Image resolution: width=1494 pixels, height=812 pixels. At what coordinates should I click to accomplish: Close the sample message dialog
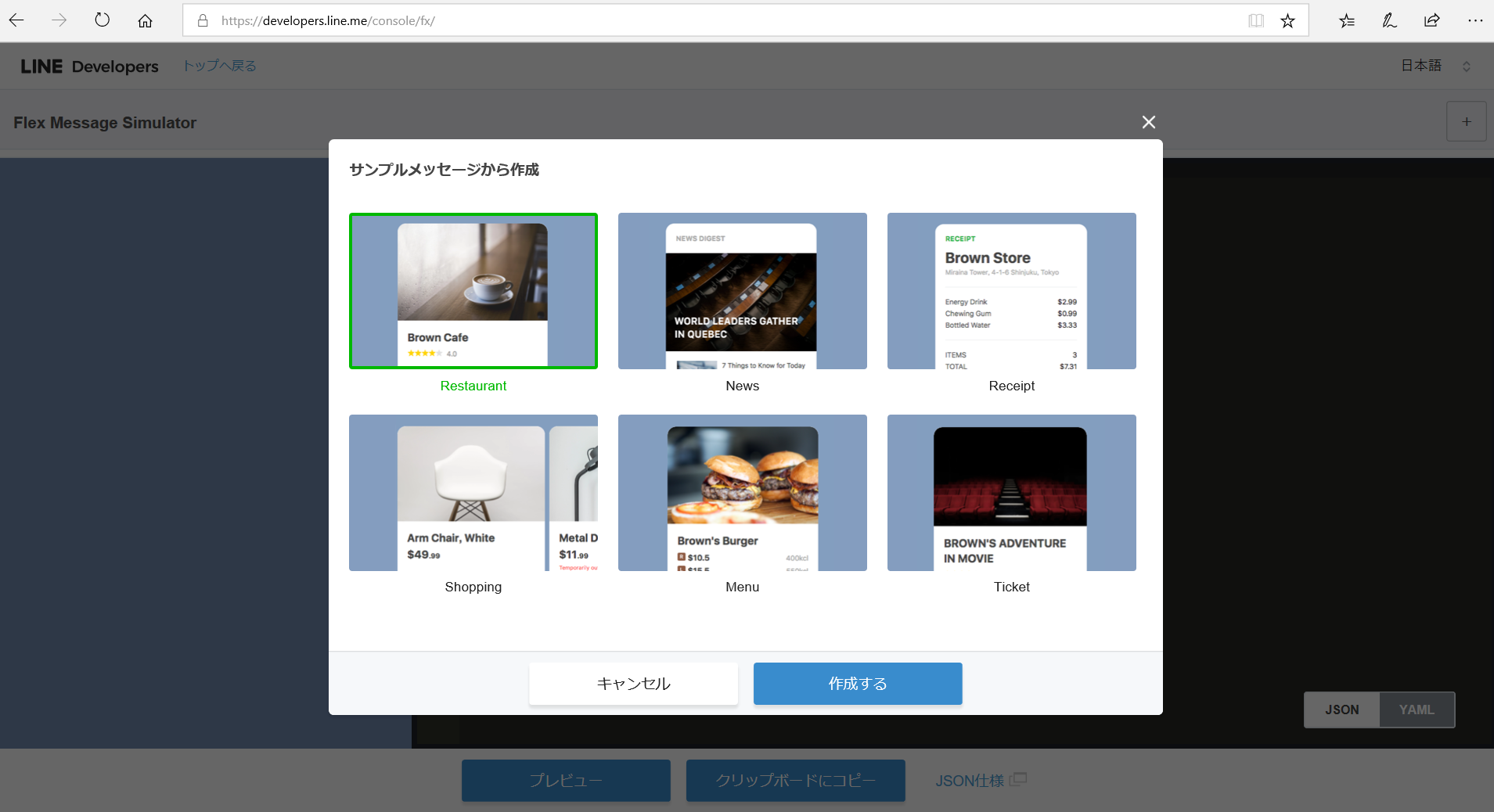[x=1148, y=122]
